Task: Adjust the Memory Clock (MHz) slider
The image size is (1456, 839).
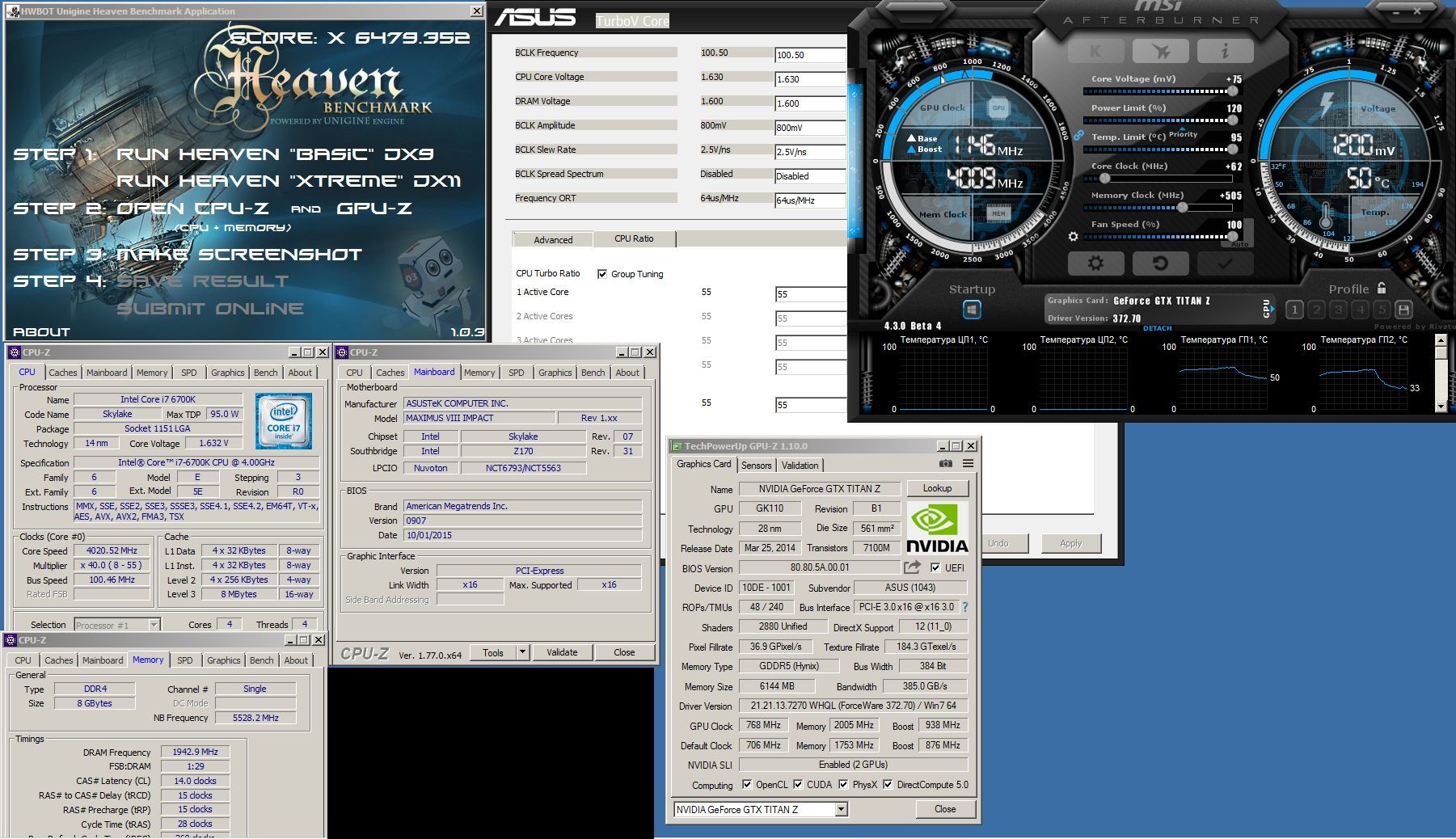Action: pyautogui.click(x=1183, y=208)
